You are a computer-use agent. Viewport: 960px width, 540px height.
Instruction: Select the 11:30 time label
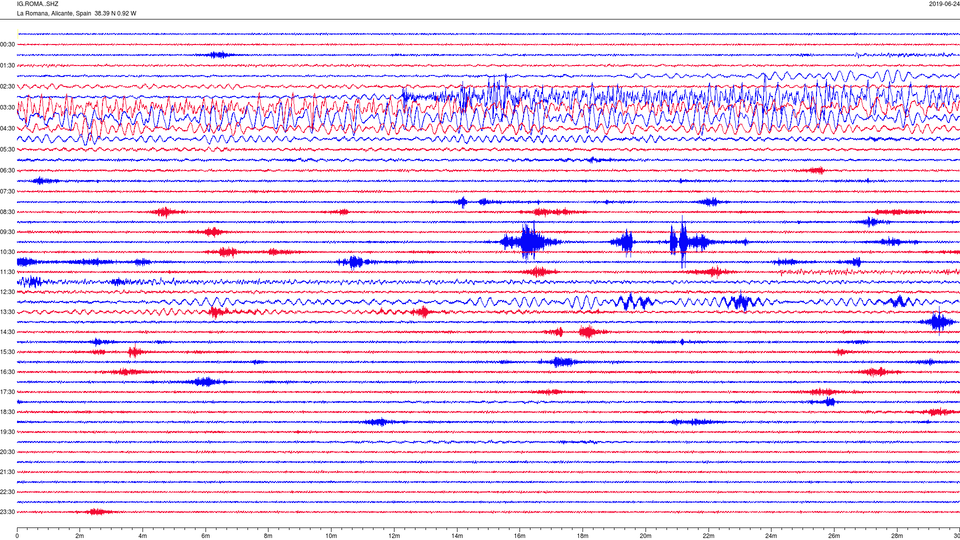[7, 272]
